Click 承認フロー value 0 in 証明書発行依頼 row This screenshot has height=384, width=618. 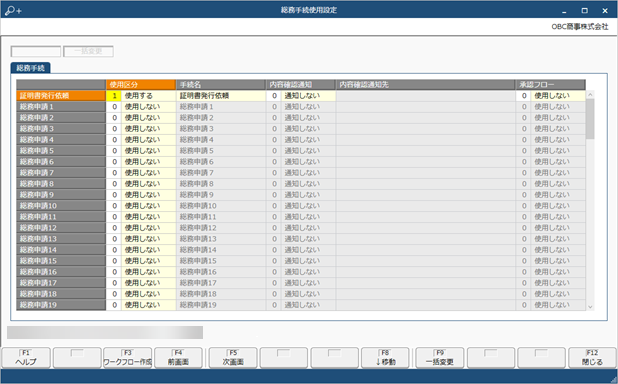pyautogui.click(x=523, y=95)
